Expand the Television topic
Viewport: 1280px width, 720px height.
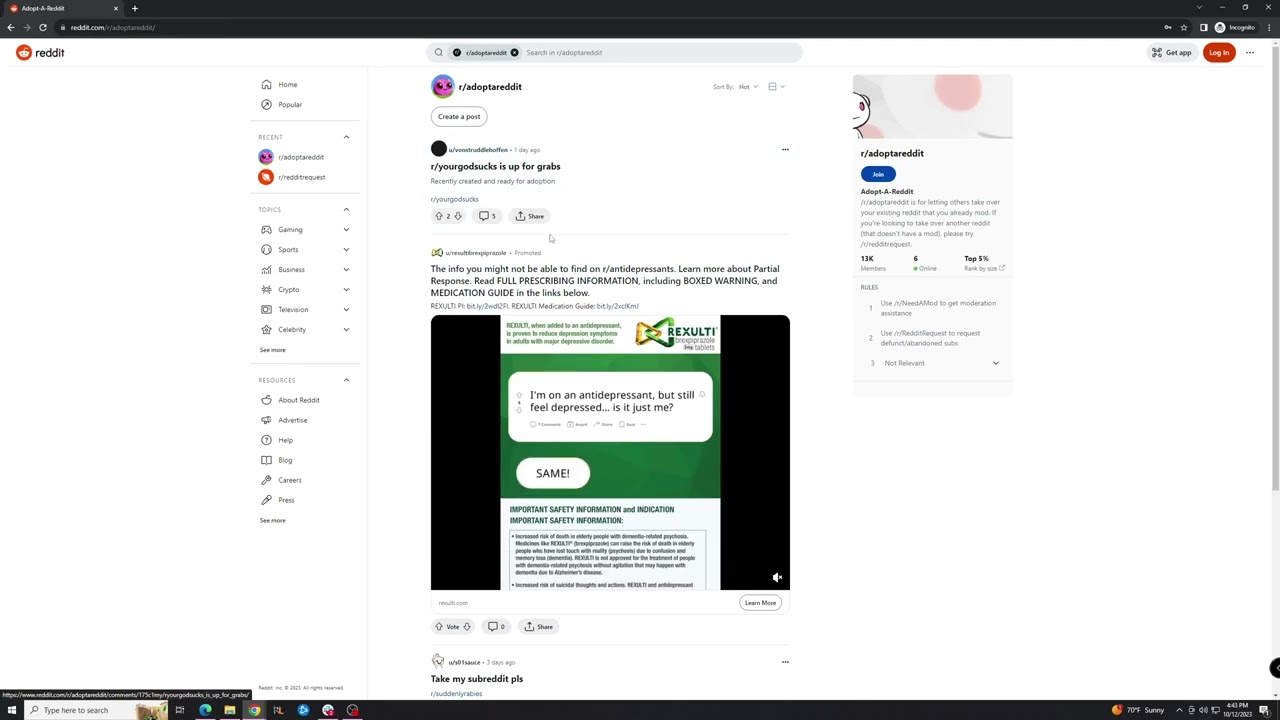click(346, 310)
